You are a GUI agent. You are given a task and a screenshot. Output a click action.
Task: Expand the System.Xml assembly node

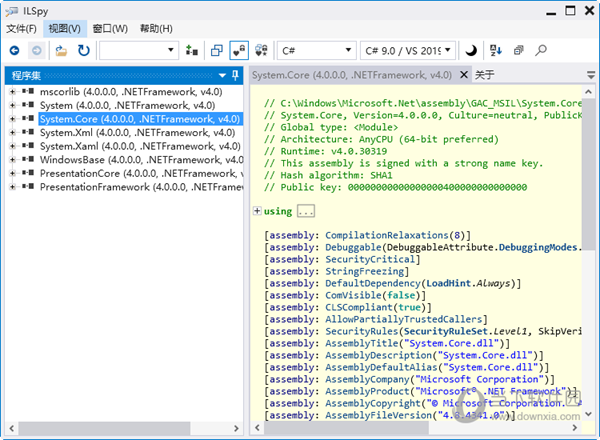pos(12,132)
